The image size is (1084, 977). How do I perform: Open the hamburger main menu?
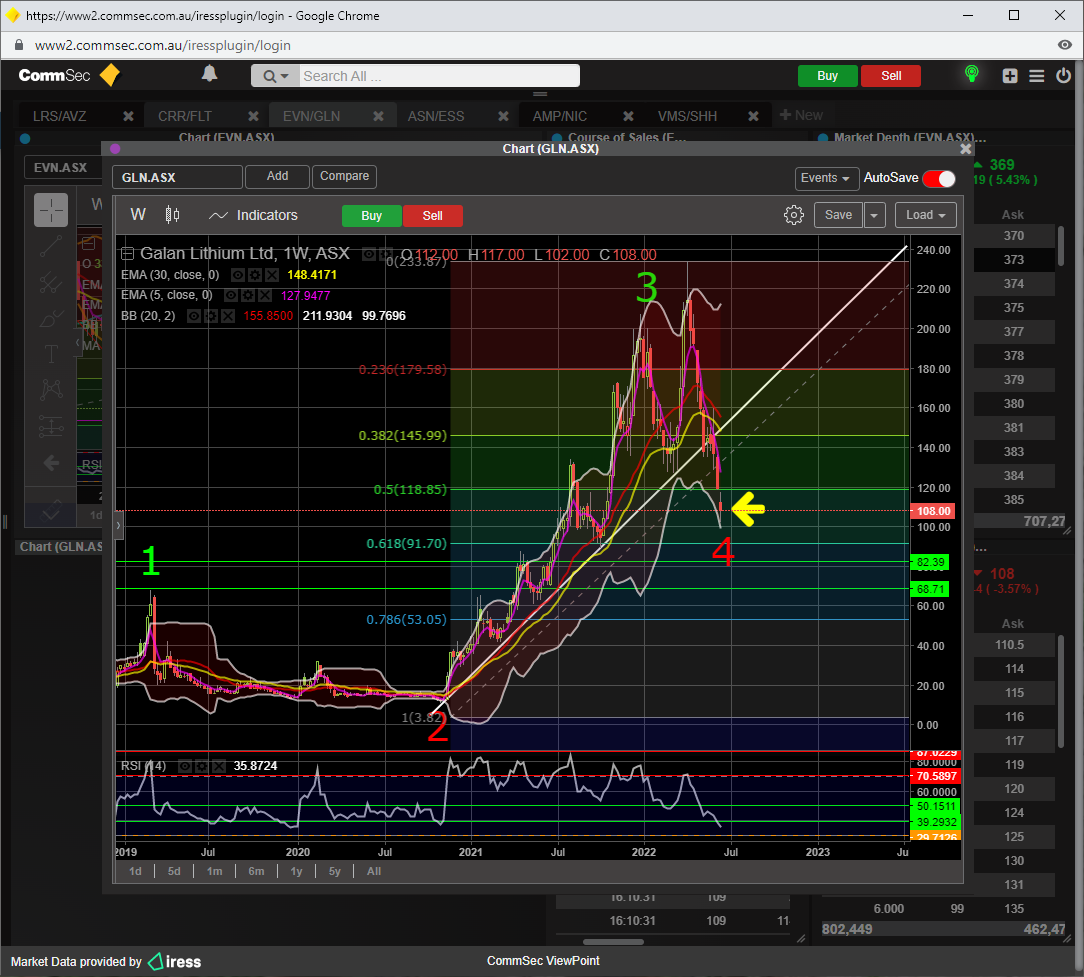tap(1036, 76)
